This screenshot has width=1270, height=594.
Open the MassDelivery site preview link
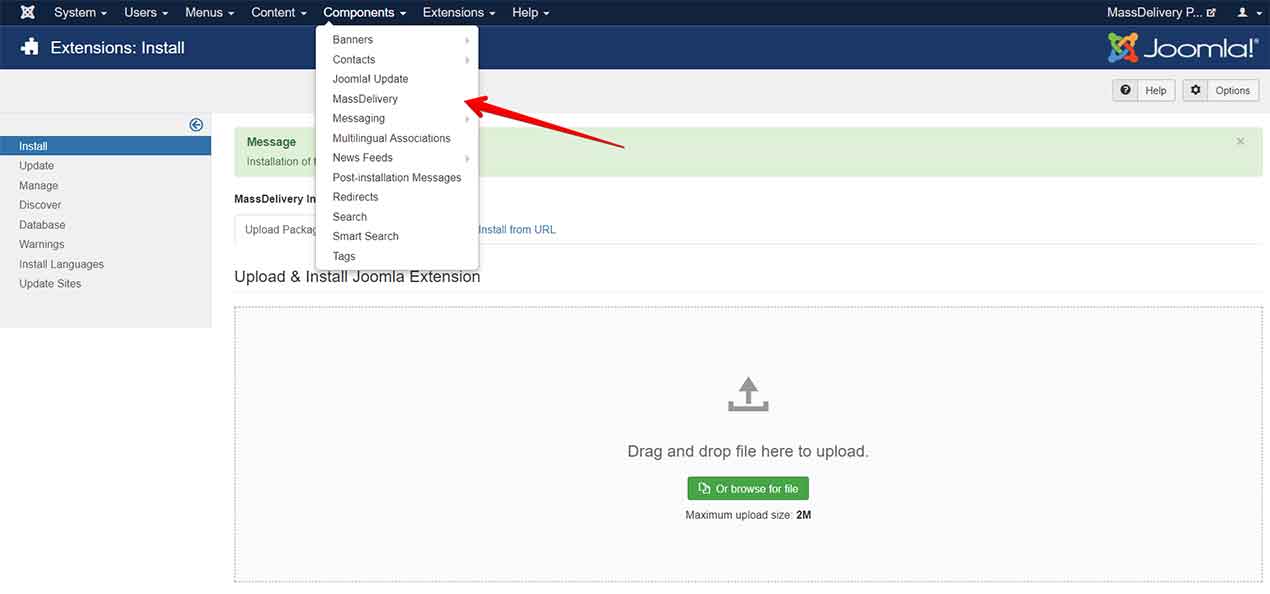pos(1161,13)
